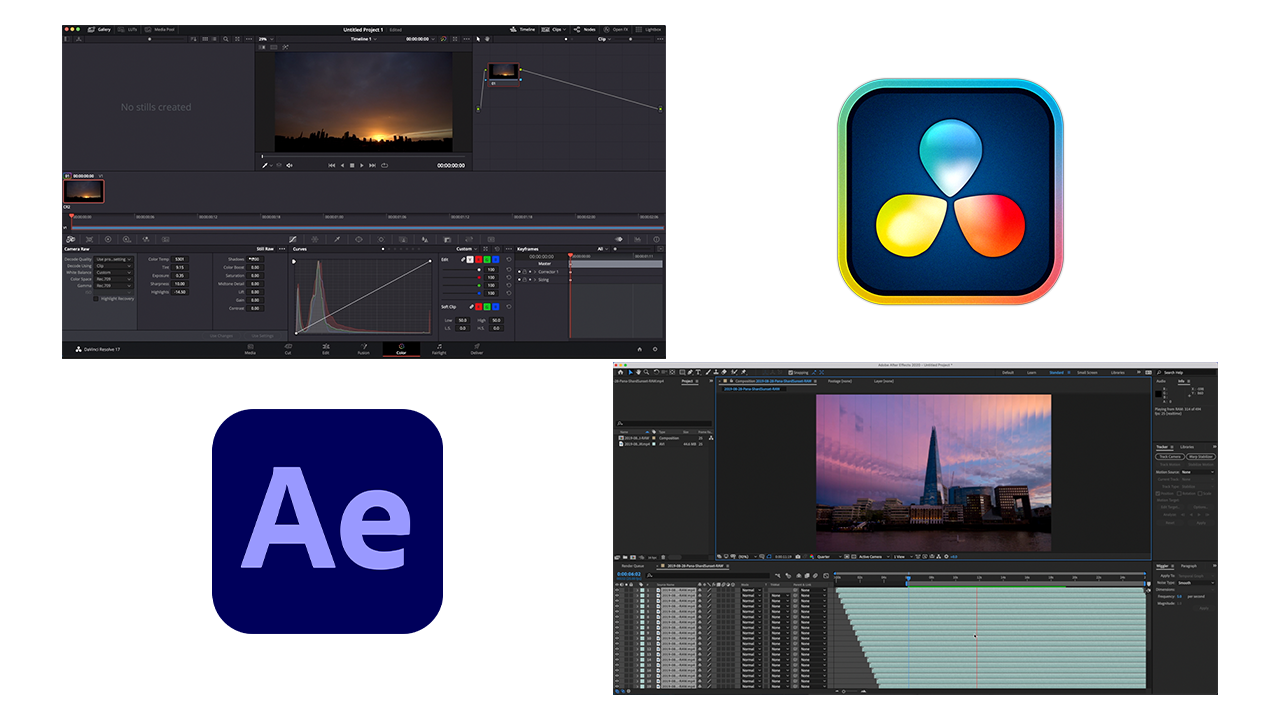Go to Home in After Effects toolbar

coord(621,372)
